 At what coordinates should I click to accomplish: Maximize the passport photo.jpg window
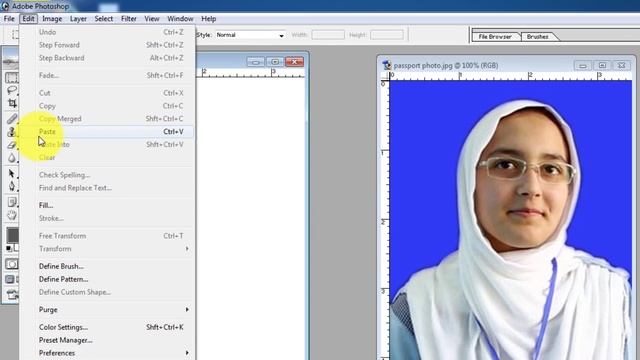point(602,66)
